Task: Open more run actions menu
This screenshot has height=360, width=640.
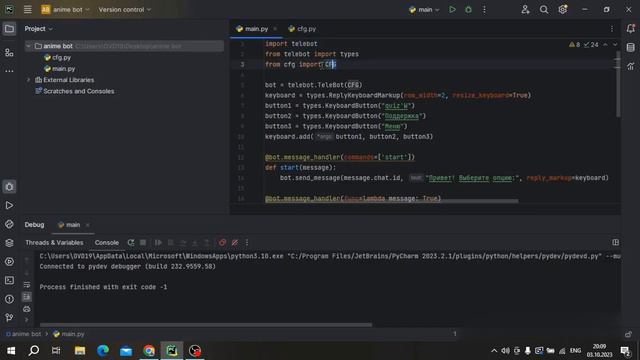Action: [x=484, y=9]
